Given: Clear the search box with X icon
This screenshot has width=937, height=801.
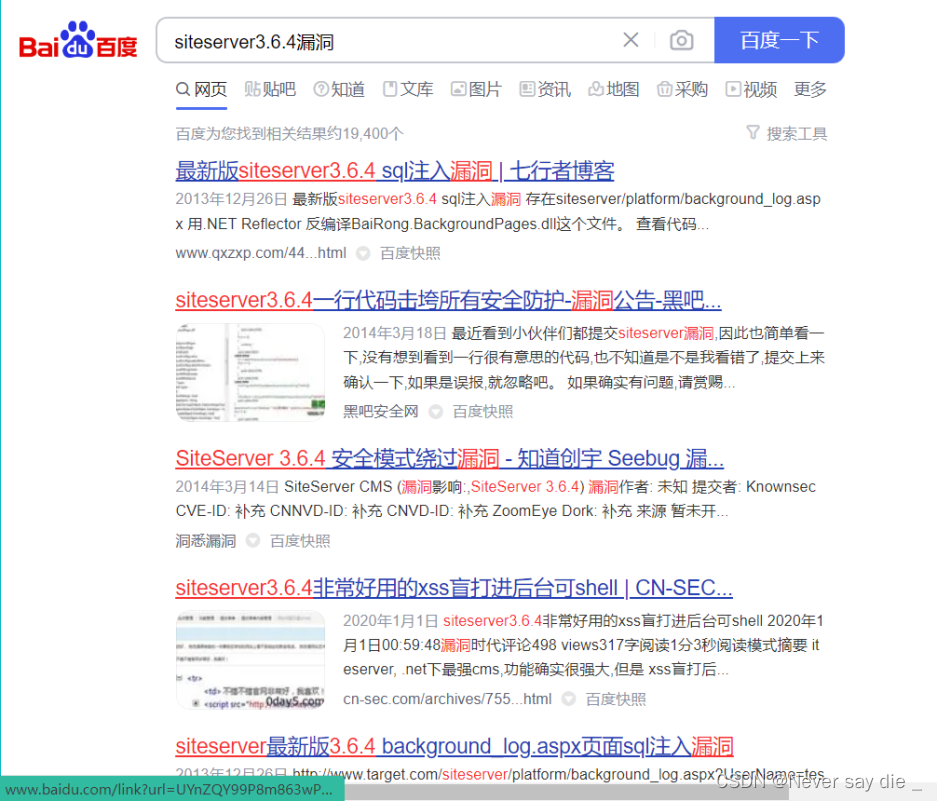Looking at the screenshot, I should pyautogui.click(x=630, y=40).
